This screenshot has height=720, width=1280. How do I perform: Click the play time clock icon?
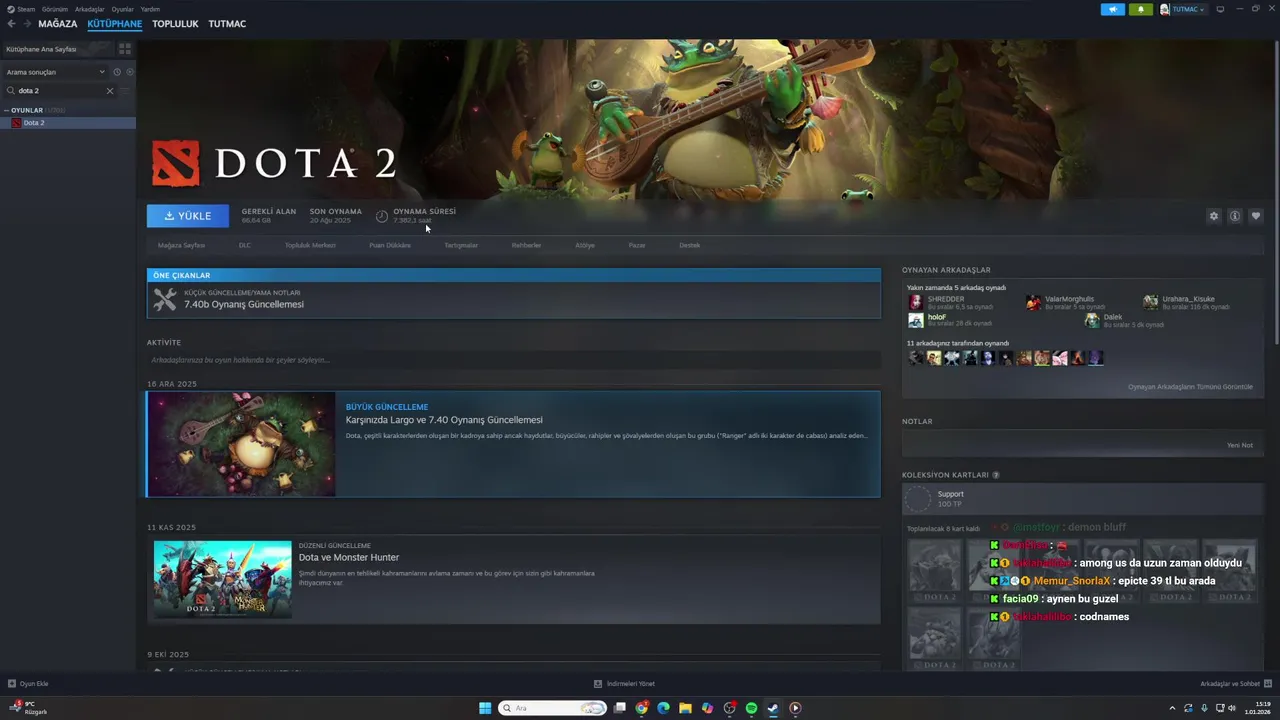[382, 216]
